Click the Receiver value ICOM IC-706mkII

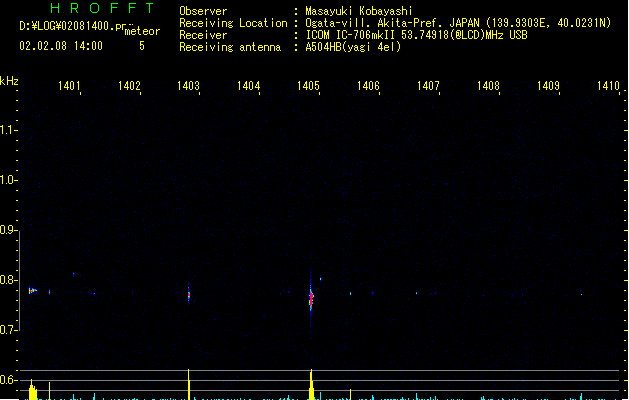(351, 35)
